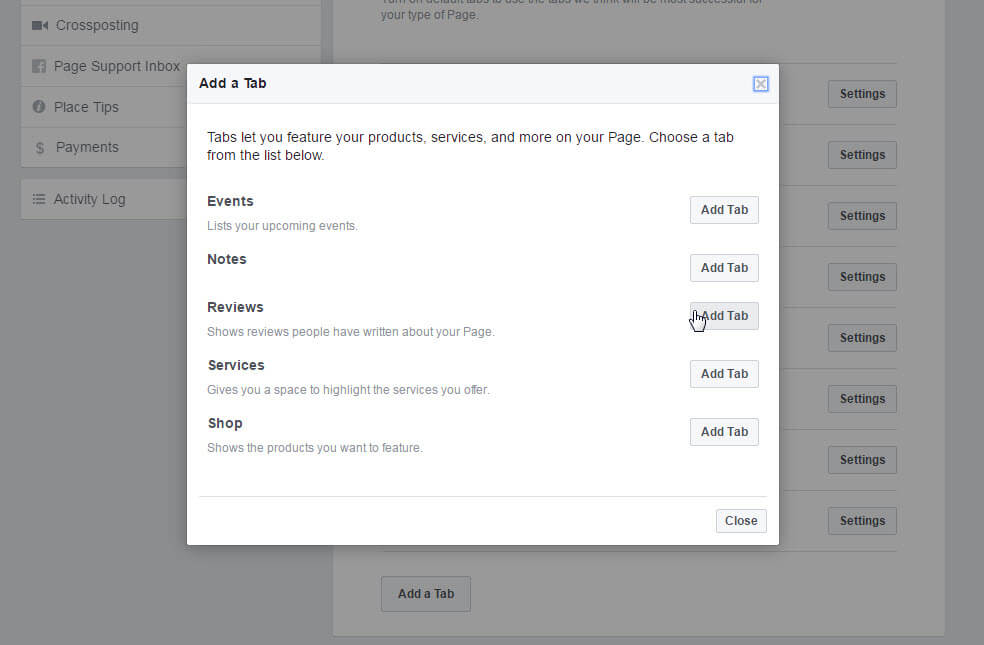The height and width of the screenshot is (645, 984).
Task: Open the fourth Settings button from the top
Action: (862, 277)
